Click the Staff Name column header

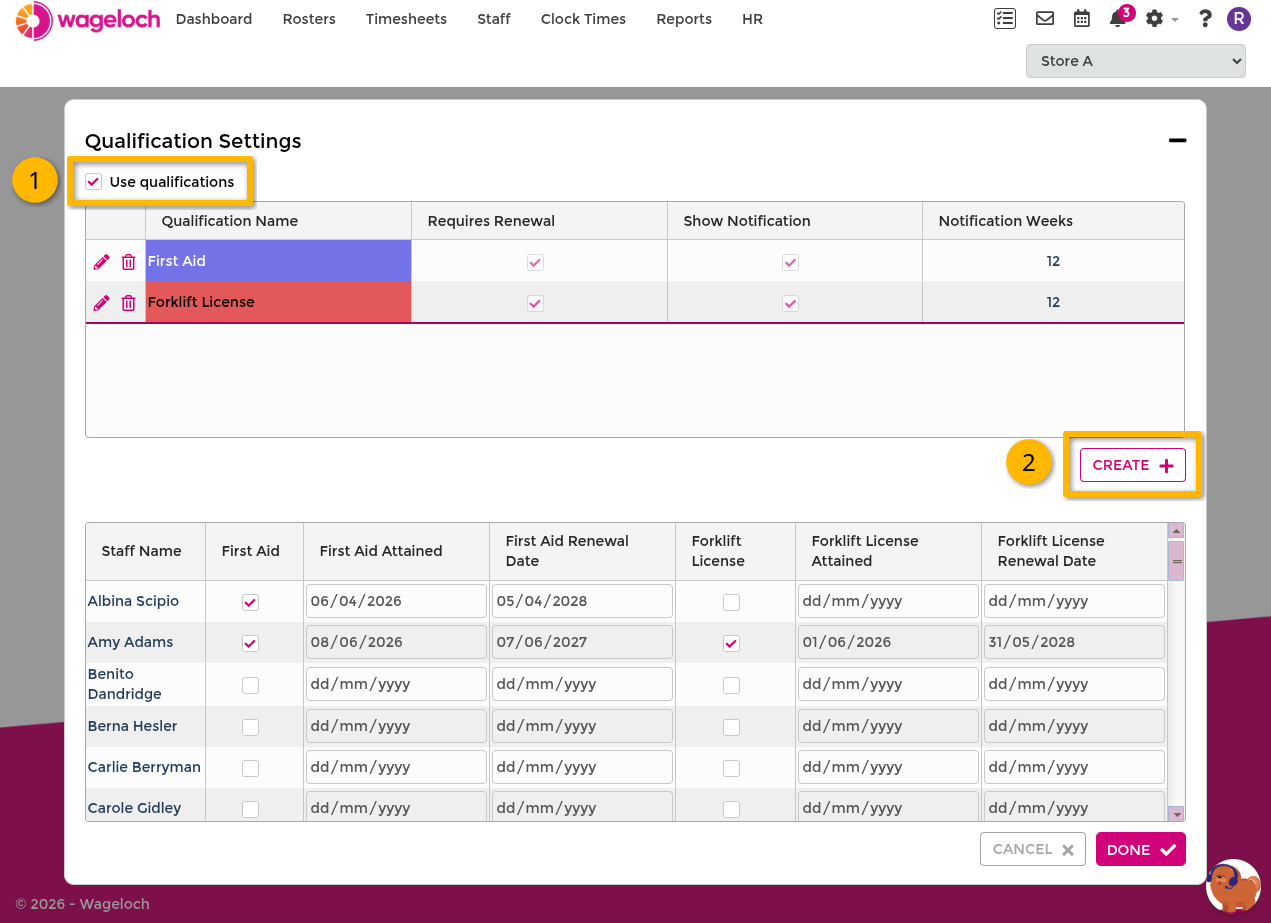click(x=146, y=551)
